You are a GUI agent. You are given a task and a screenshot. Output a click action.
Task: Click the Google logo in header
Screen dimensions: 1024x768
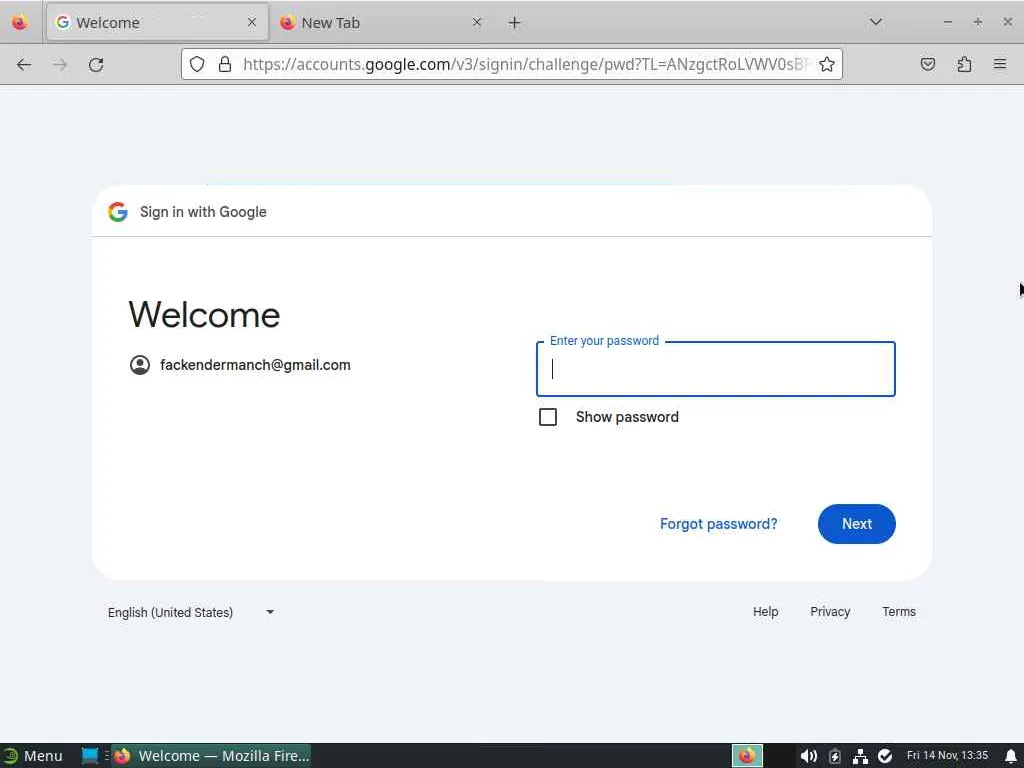118,212
